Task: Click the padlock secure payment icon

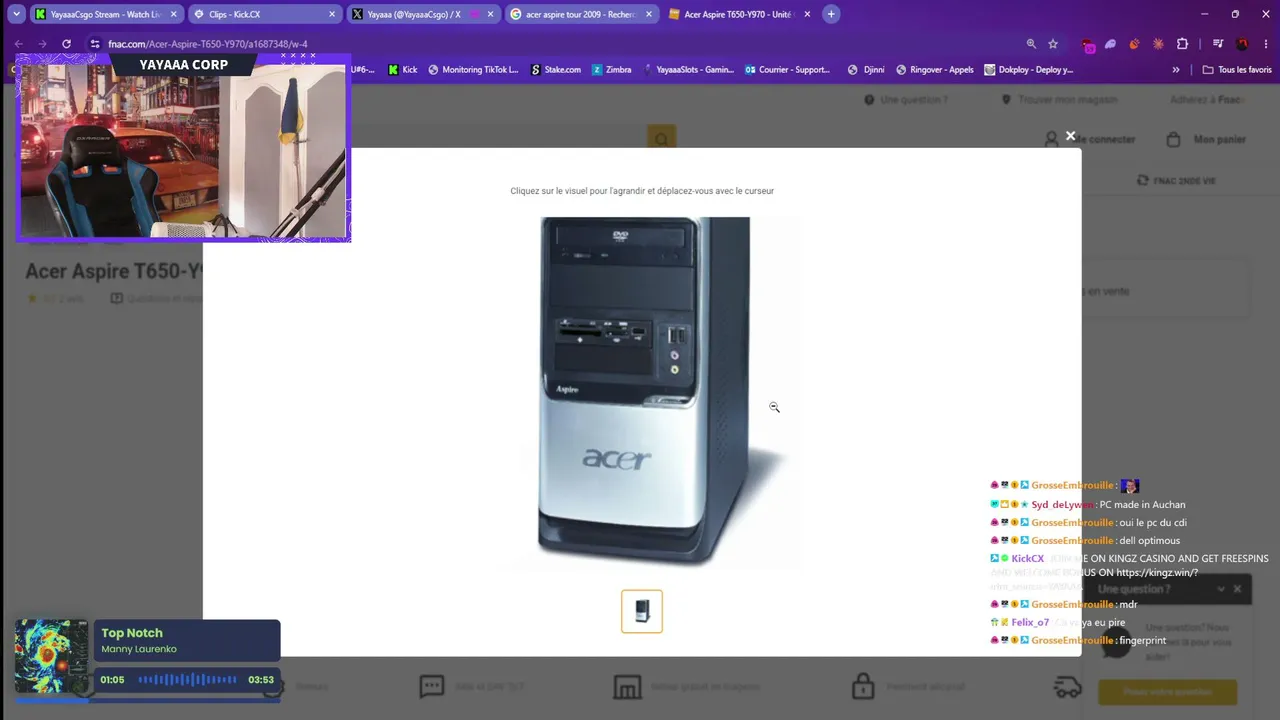Action: 862,686
